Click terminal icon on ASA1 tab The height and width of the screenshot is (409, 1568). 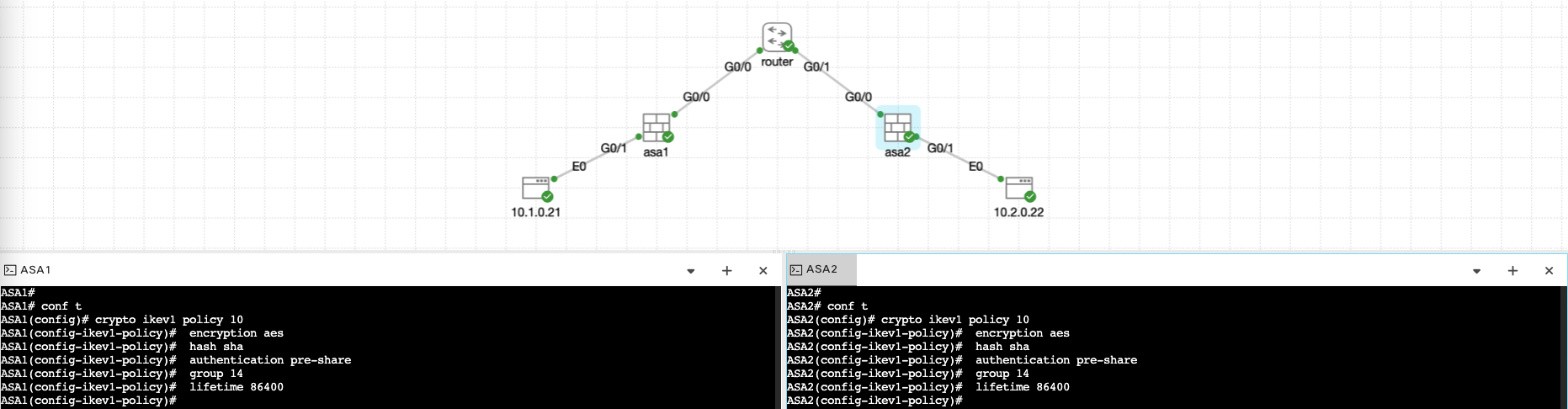click(10, 270)
